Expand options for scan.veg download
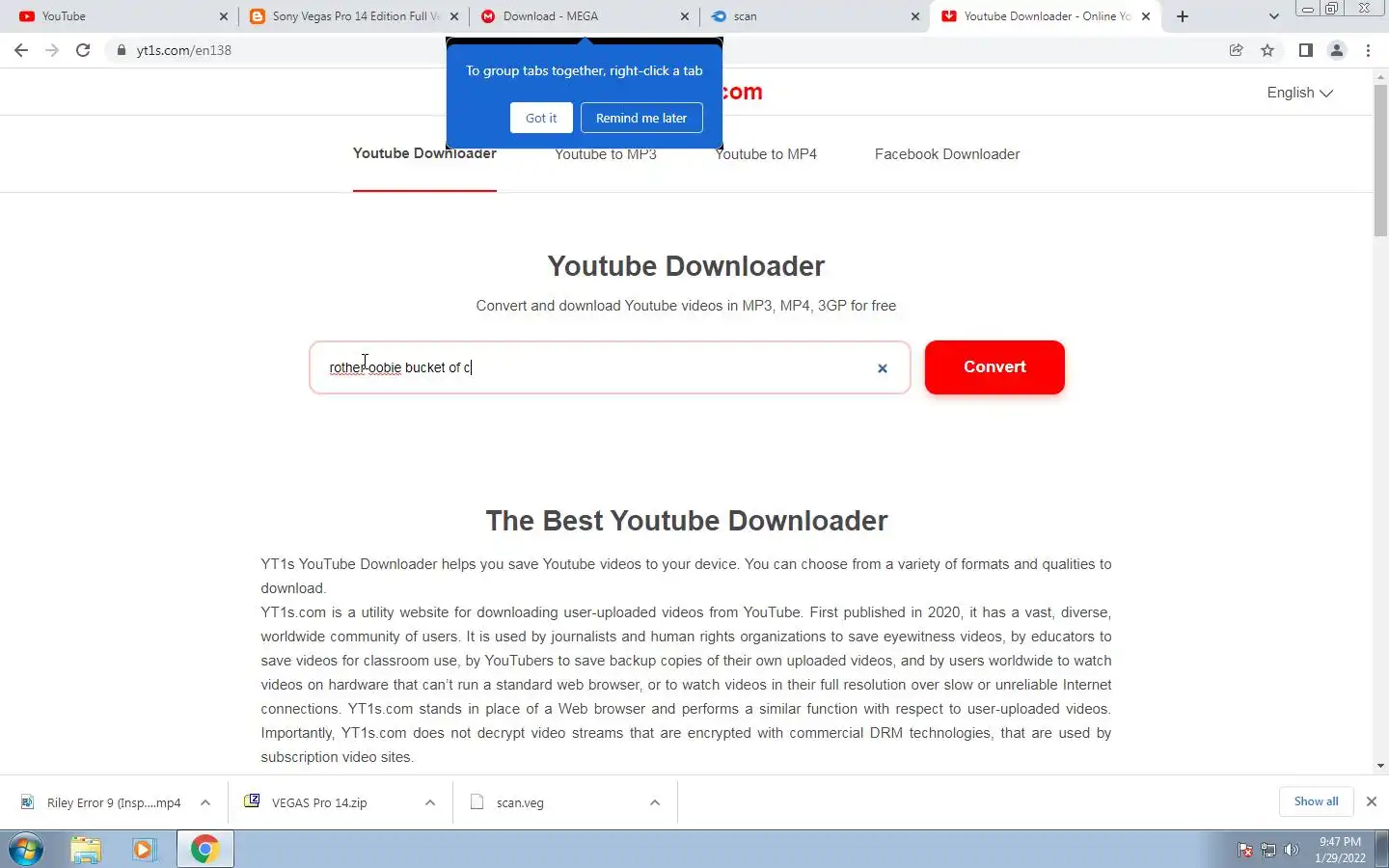Image resolution: width=1389 pixels, height=868 pixels. [655, 802]
